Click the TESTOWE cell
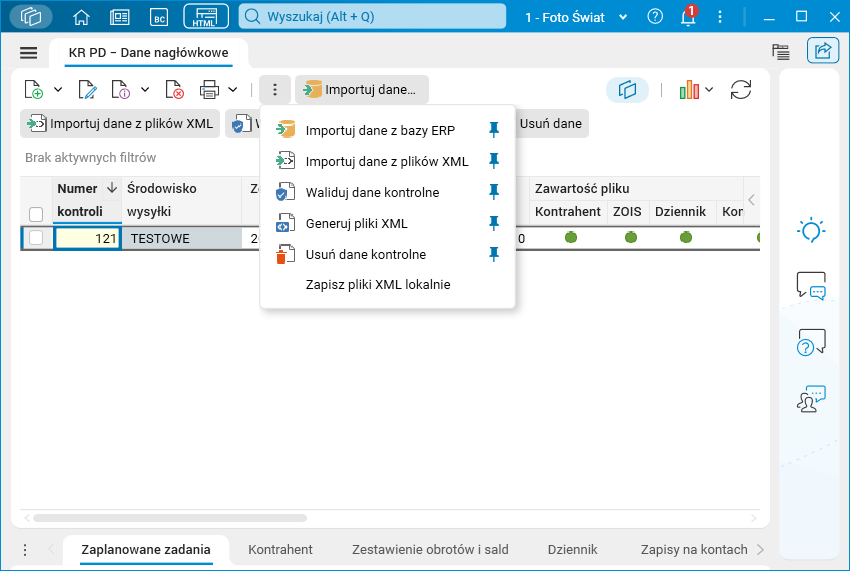The width and height of the screenshot is (850, 571). click(182, 238)
